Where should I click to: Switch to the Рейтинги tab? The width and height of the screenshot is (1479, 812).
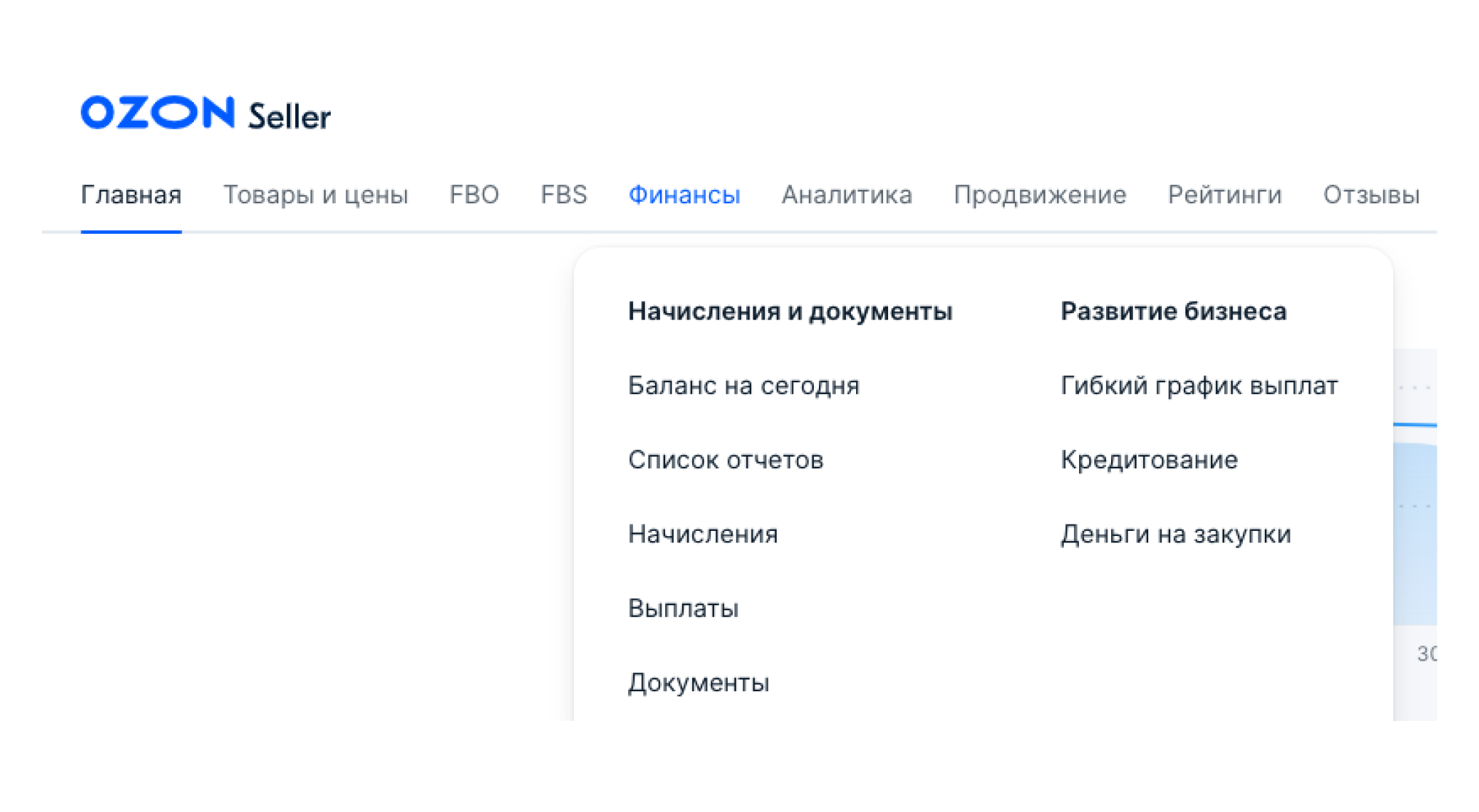1225,194
